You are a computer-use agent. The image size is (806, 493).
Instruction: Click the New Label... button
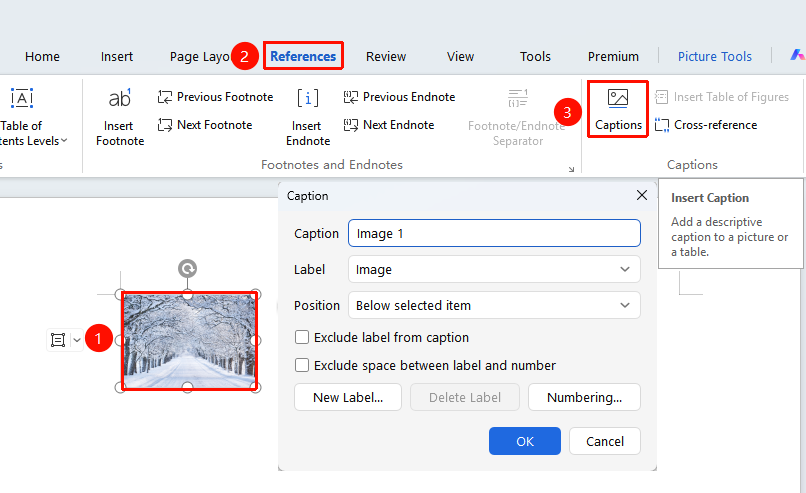348,397
